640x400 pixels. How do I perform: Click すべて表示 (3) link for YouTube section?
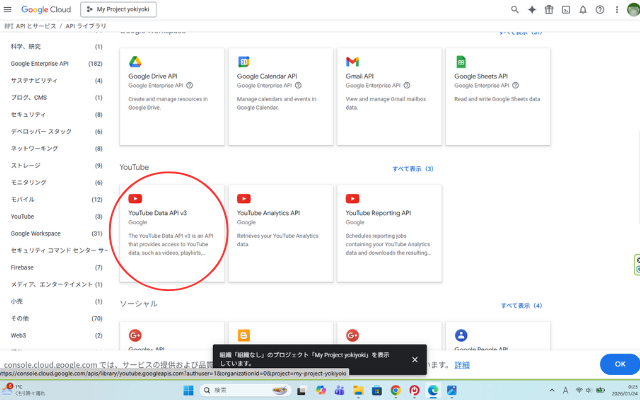pos(413,169)
